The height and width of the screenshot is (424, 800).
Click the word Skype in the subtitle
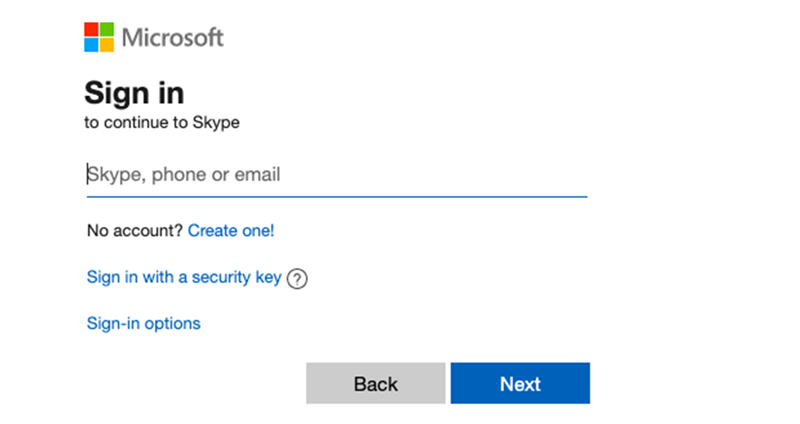point(220,124)
